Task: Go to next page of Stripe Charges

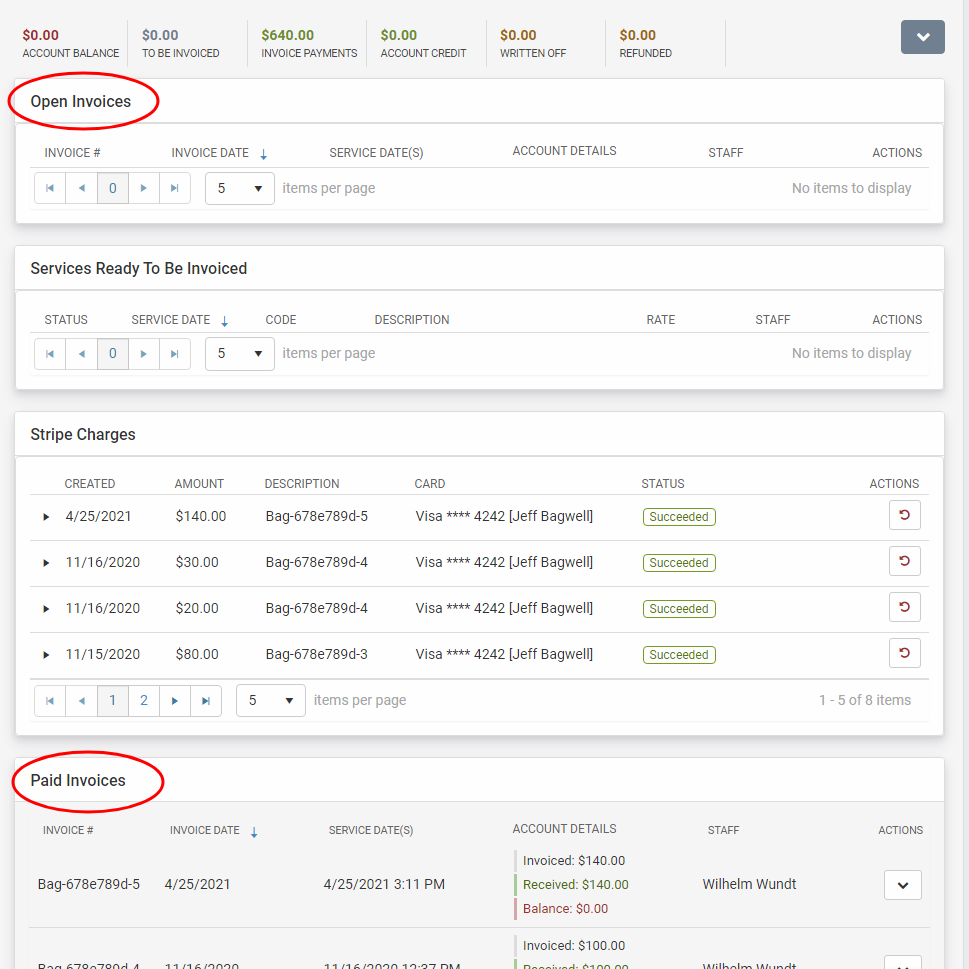Action: (175, 700)
